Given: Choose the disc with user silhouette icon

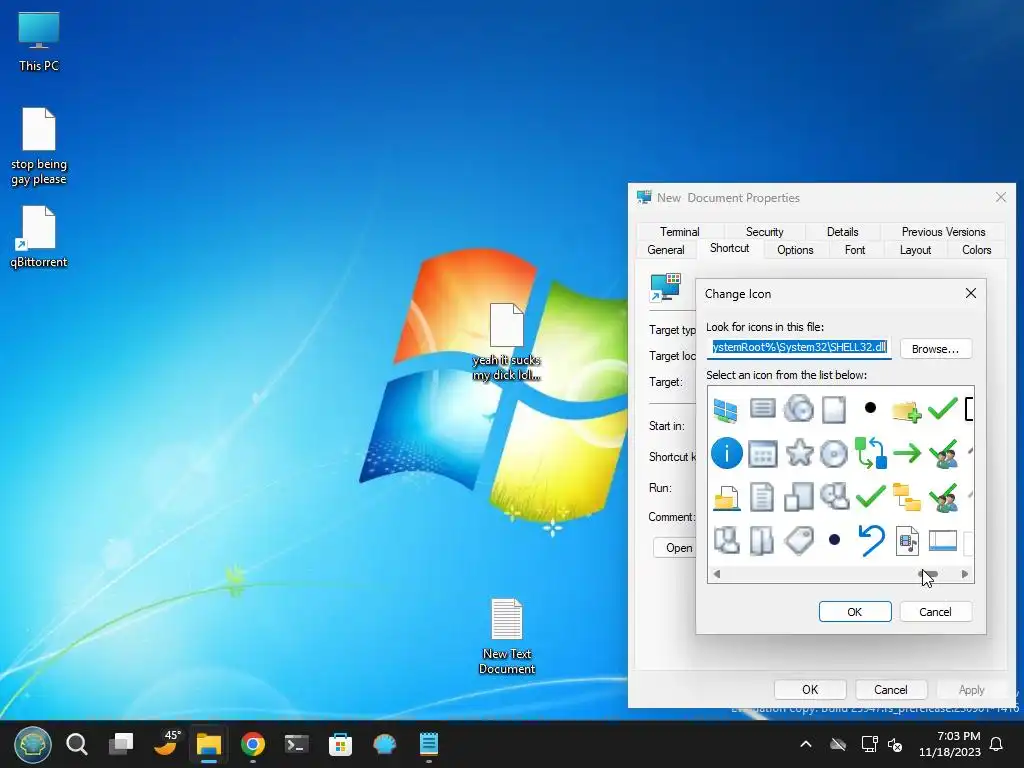Looking at the screenshot, I should click(x=835, y=496).
